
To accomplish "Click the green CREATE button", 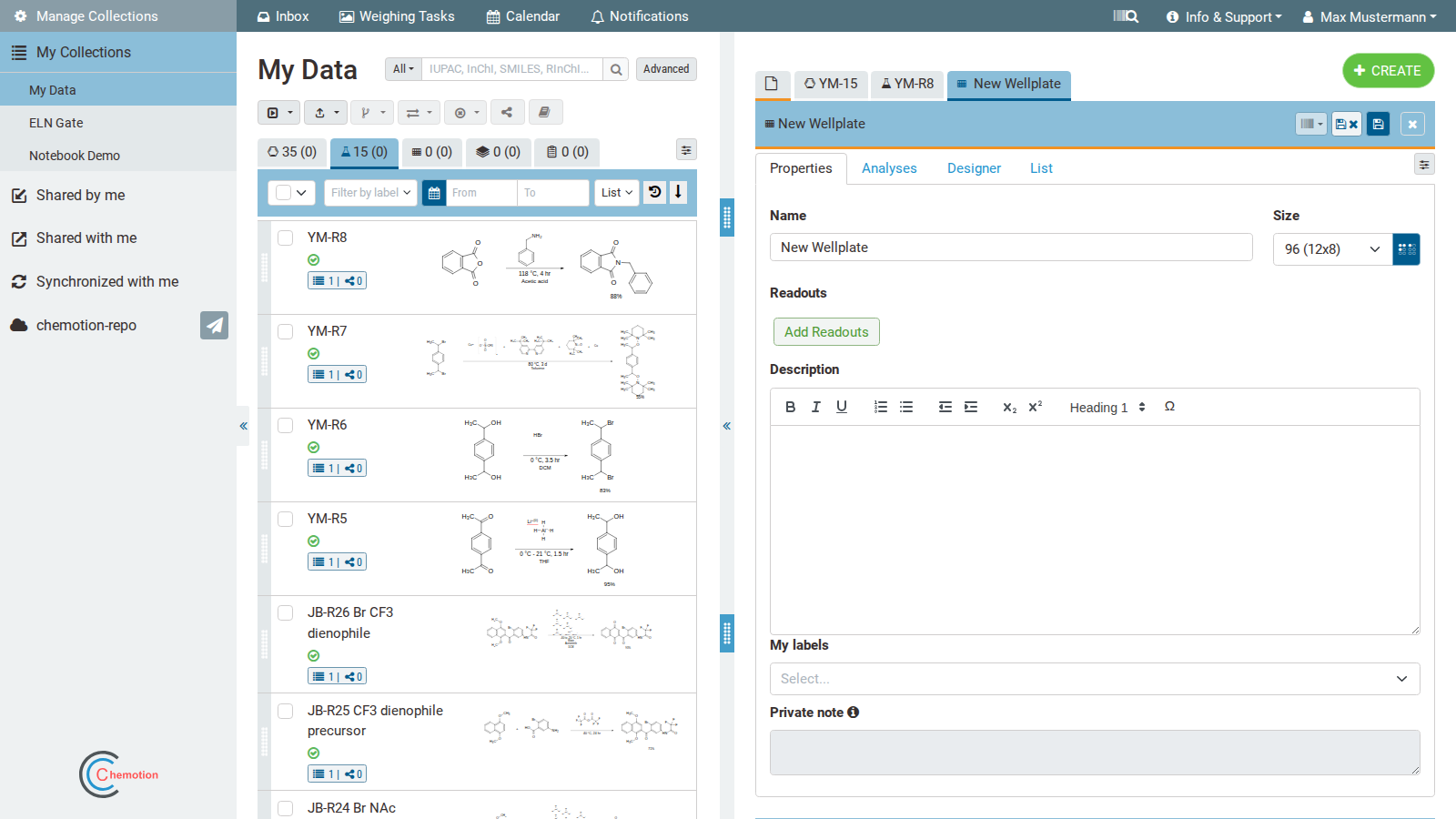I will pos(1388,71).
